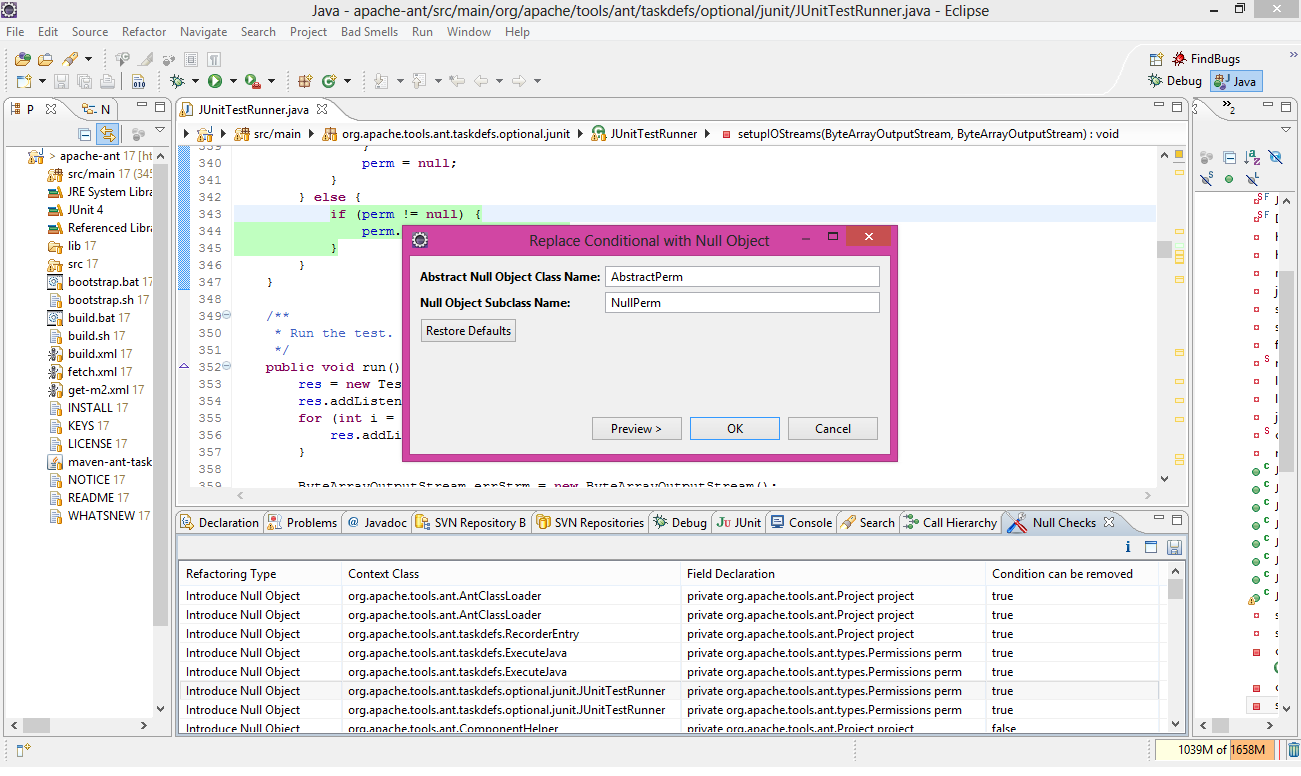Toggle Hide Local Types in Outline

1252,179
